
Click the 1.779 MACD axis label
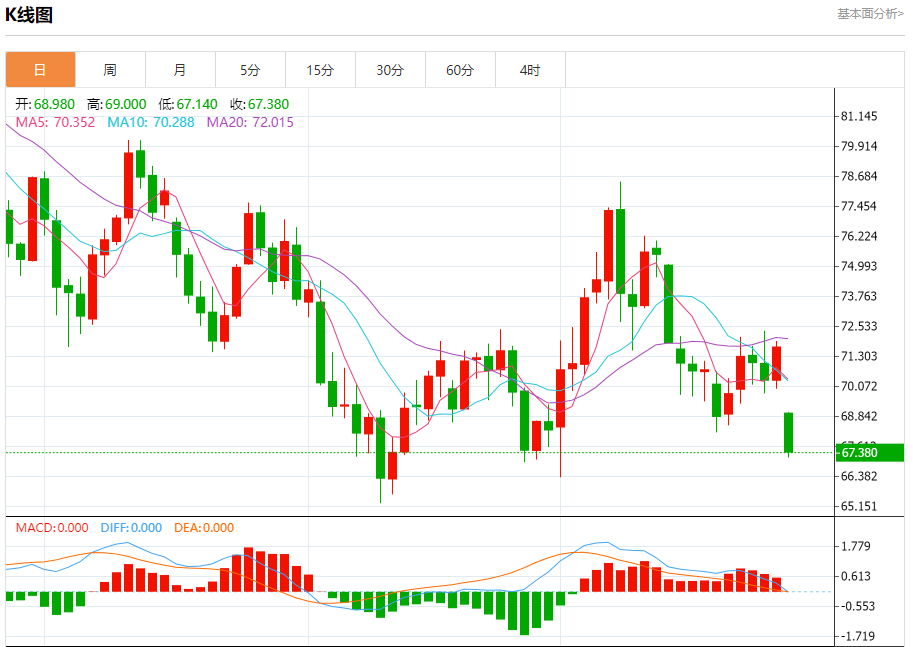pyautogui.click(x=856, y=546)
